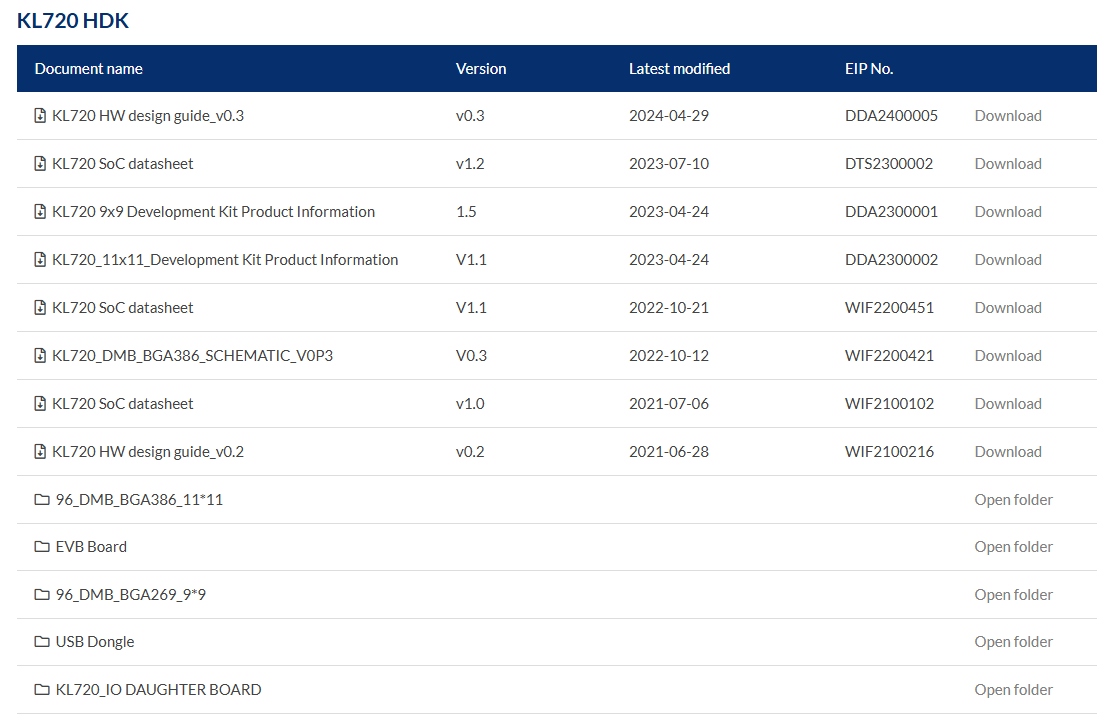This screenshot has height=717, width=1115.
Task: Click folder icon beside 96_DMB_BGA386_11*11
Action: click(x=42, y=499)
